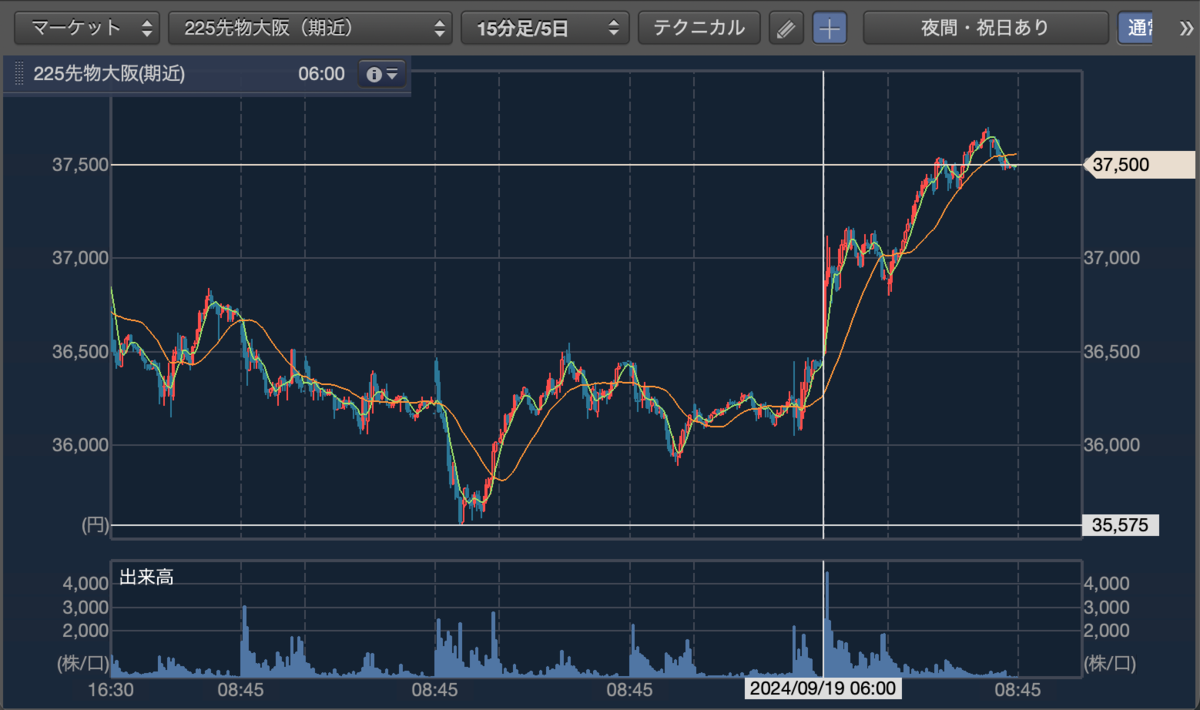Viewport: 1200px width, 710px height.
Task: Select the pencil drawing tool icon
Action: [786, 29]
